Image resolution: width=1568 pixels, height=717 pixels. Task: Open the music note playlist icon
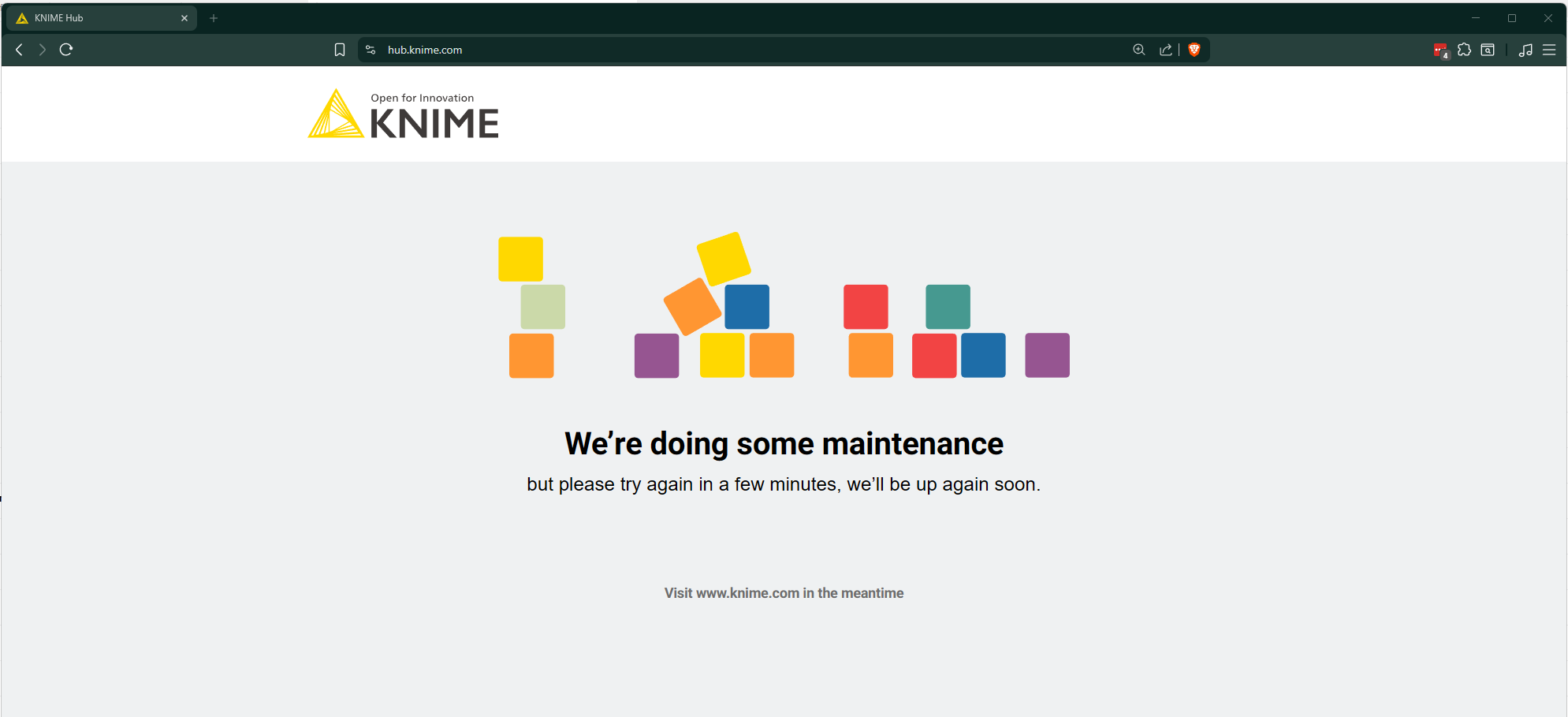[x=1525, y=50]
